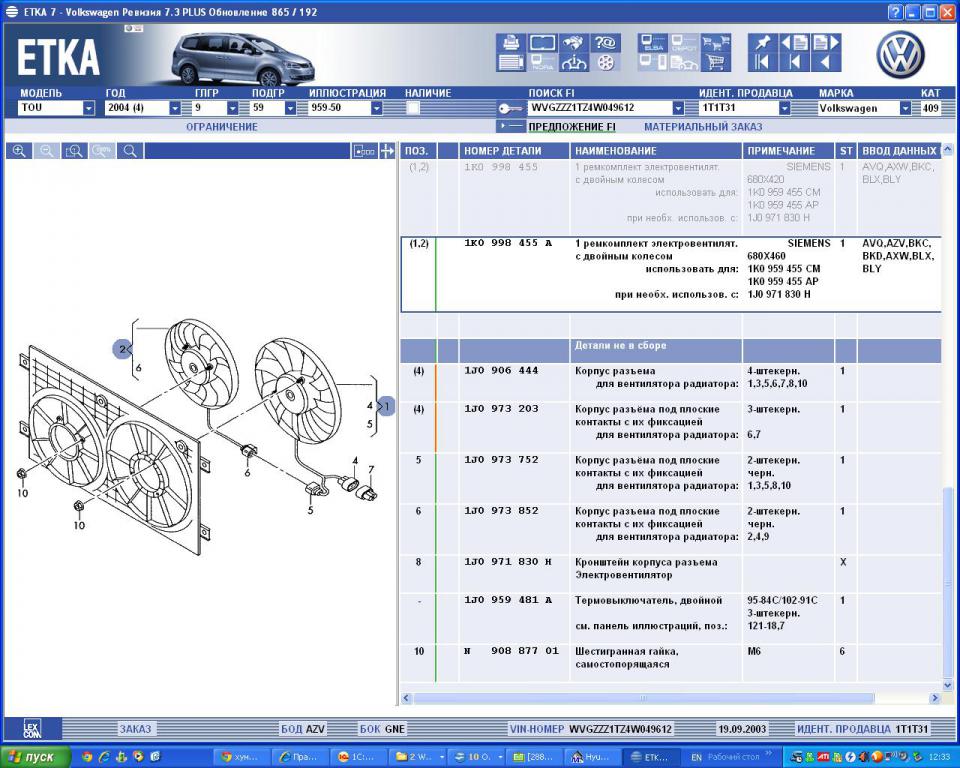960x768 pixels.
Task: Click the НАИМЕНОВАНИЕ column header
Action: (x=656, y=151)
